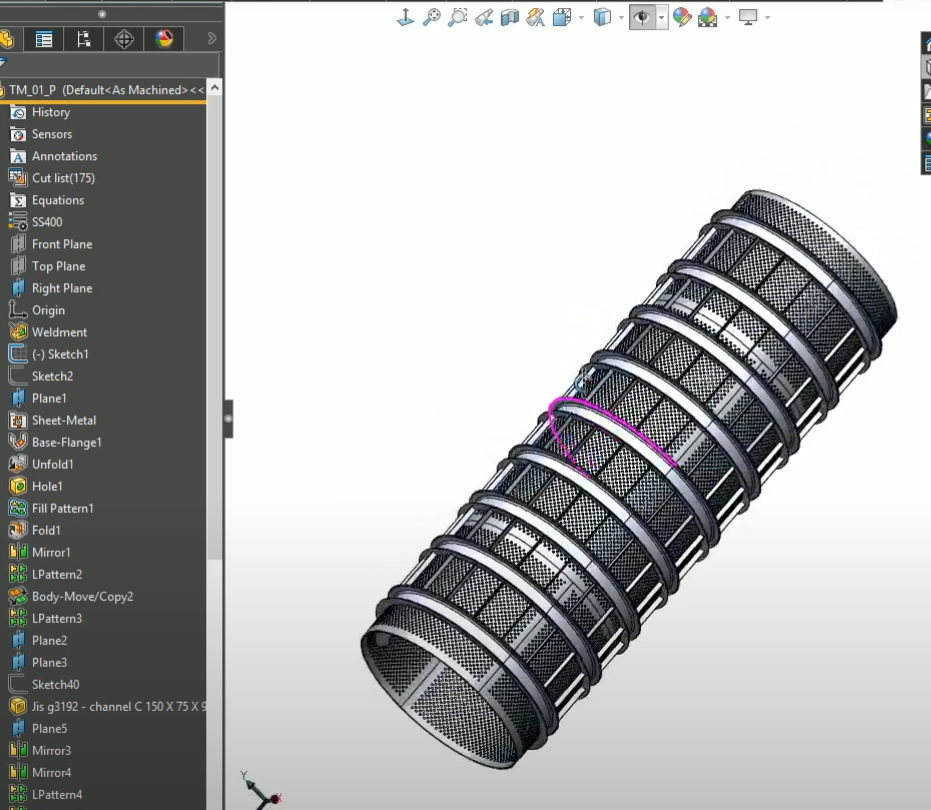Open the DisplayManager color ball tab
Screen dimensions: 931x810
click(x=164, y=39)
